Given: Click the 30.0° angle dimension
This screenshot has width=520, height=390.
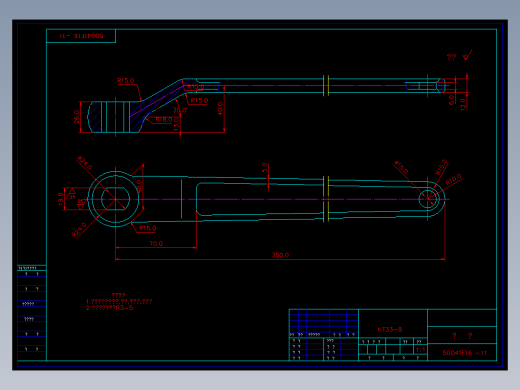Looking at the screenshot, I should [180, 110].
